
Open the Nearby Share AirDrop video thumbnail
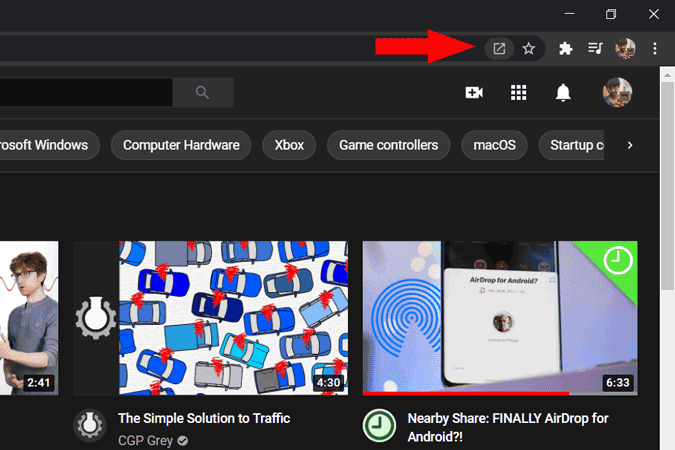pyautogui.click(x=500, y=318)
